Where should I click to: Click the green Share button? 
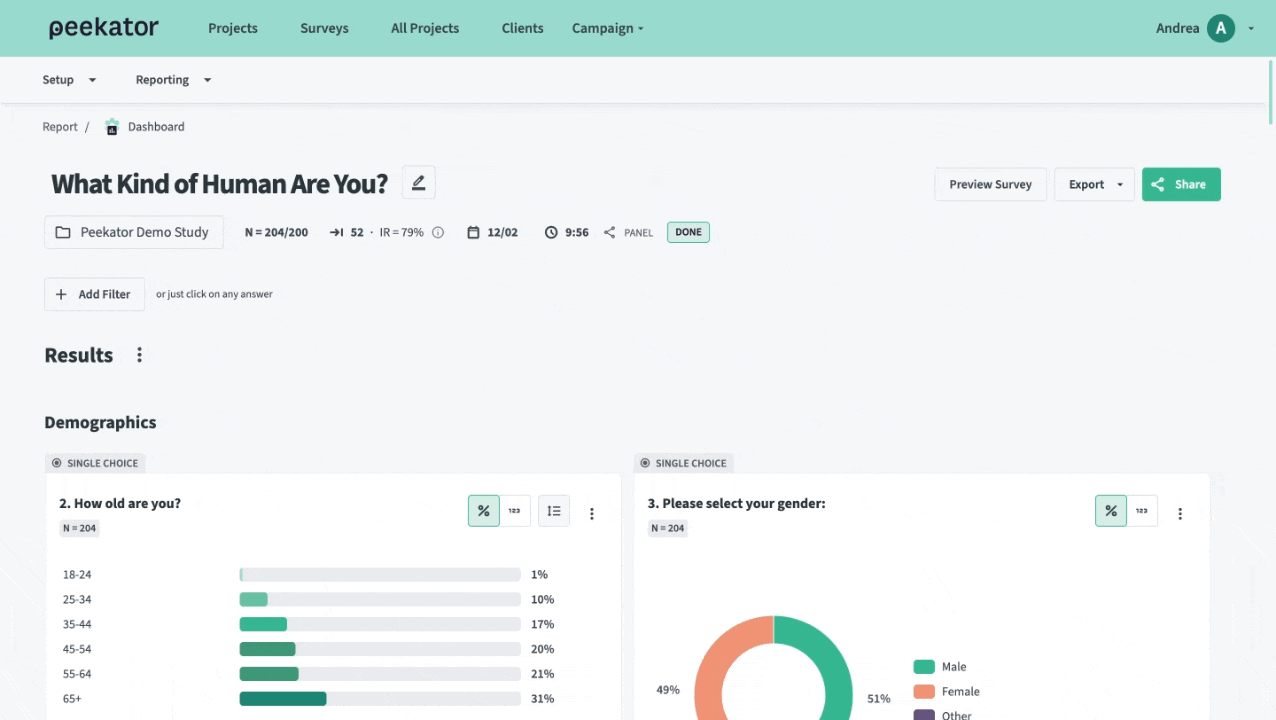pos(1181,184)
